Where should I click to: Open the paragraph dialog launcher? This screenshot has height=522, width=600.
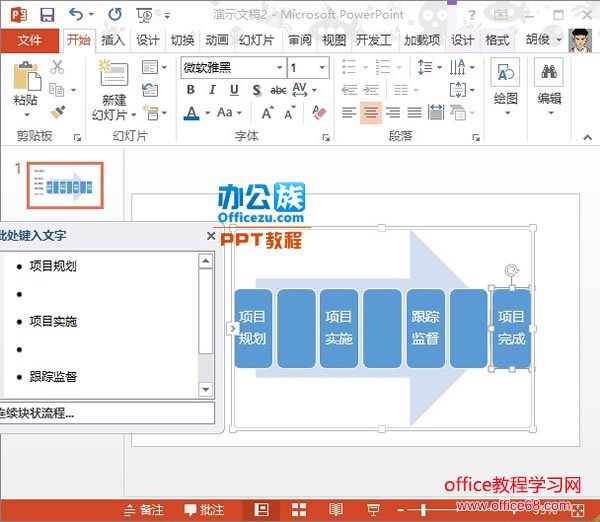click(x=476, y=137)
